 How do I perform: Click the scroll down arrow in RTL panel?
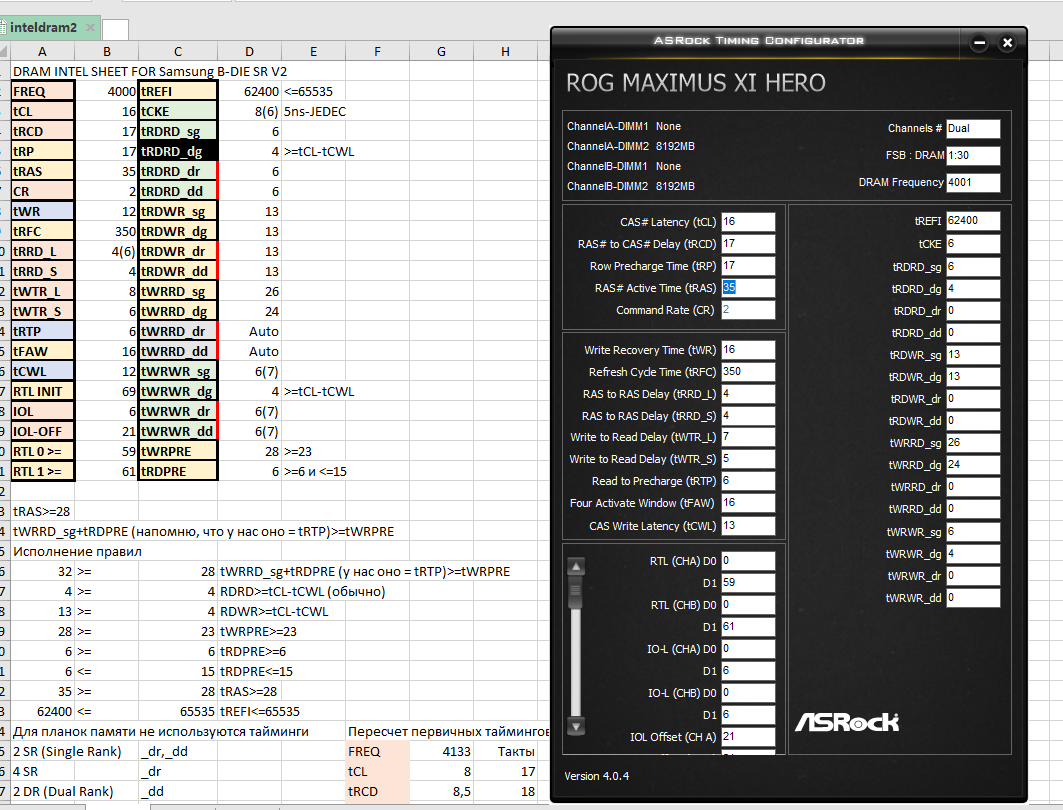pyautogui.click(x=576, y=726)
